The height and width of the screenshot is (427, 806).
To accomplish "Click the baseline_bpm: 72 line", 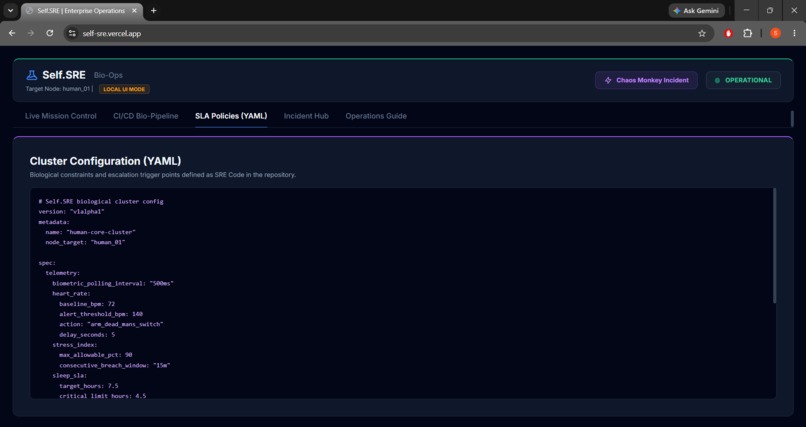I will 87,304.
